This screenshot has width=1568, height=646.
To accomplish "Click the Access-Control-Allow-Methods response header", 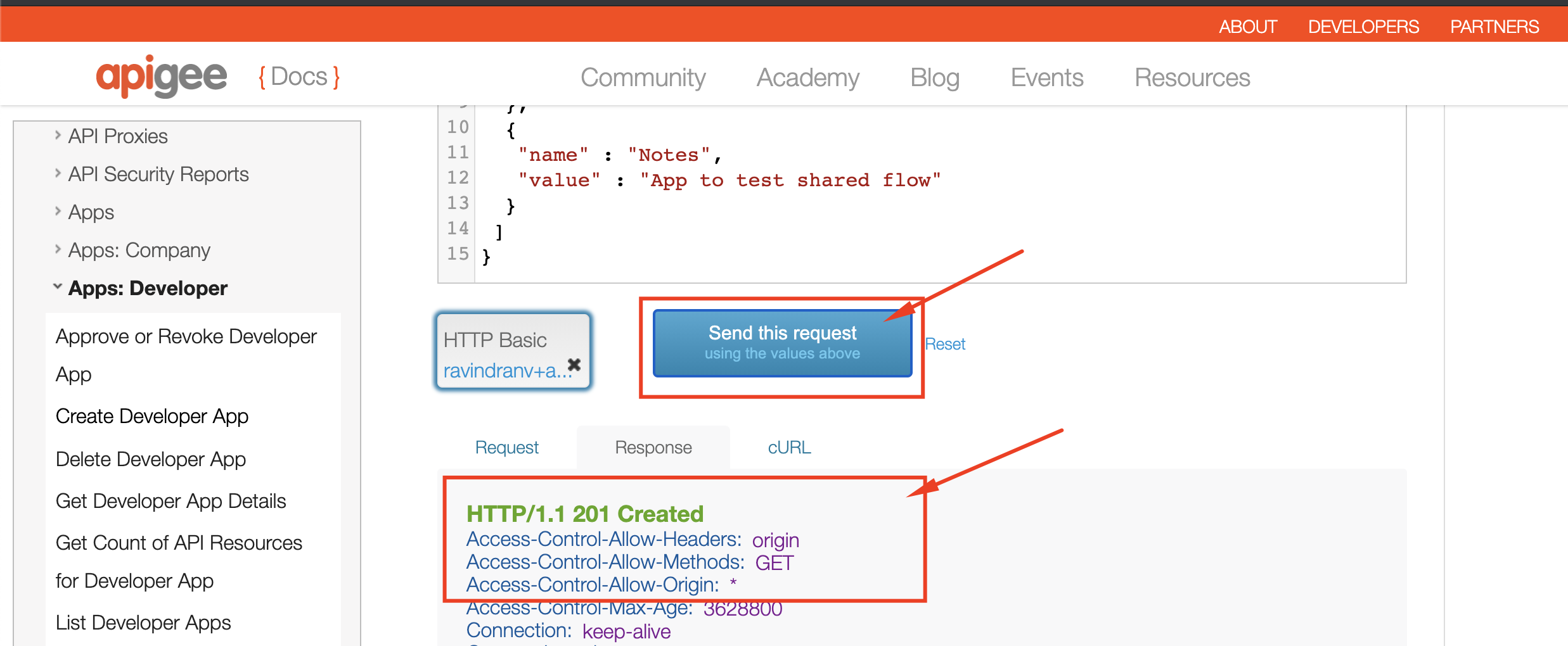I will [630, 562].
